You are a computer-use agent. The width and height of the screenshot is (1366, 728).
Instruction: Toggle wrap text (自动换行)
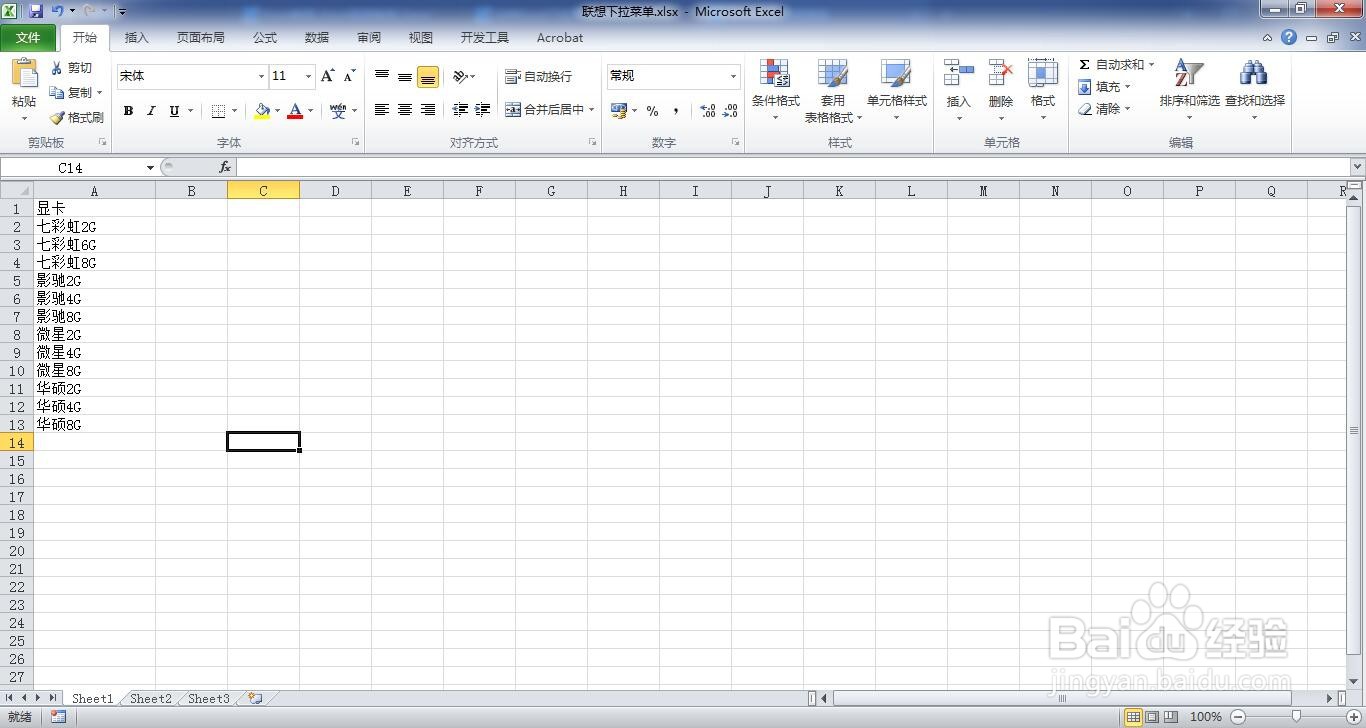tap(539, 76)
